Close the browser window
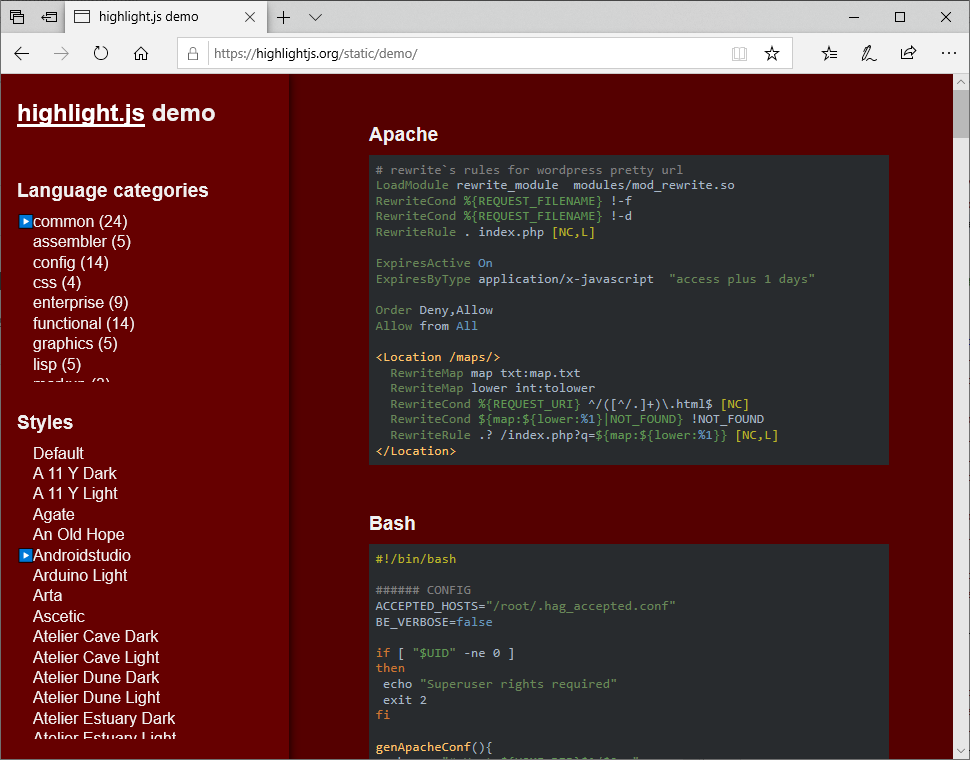 tap(946, 17)
